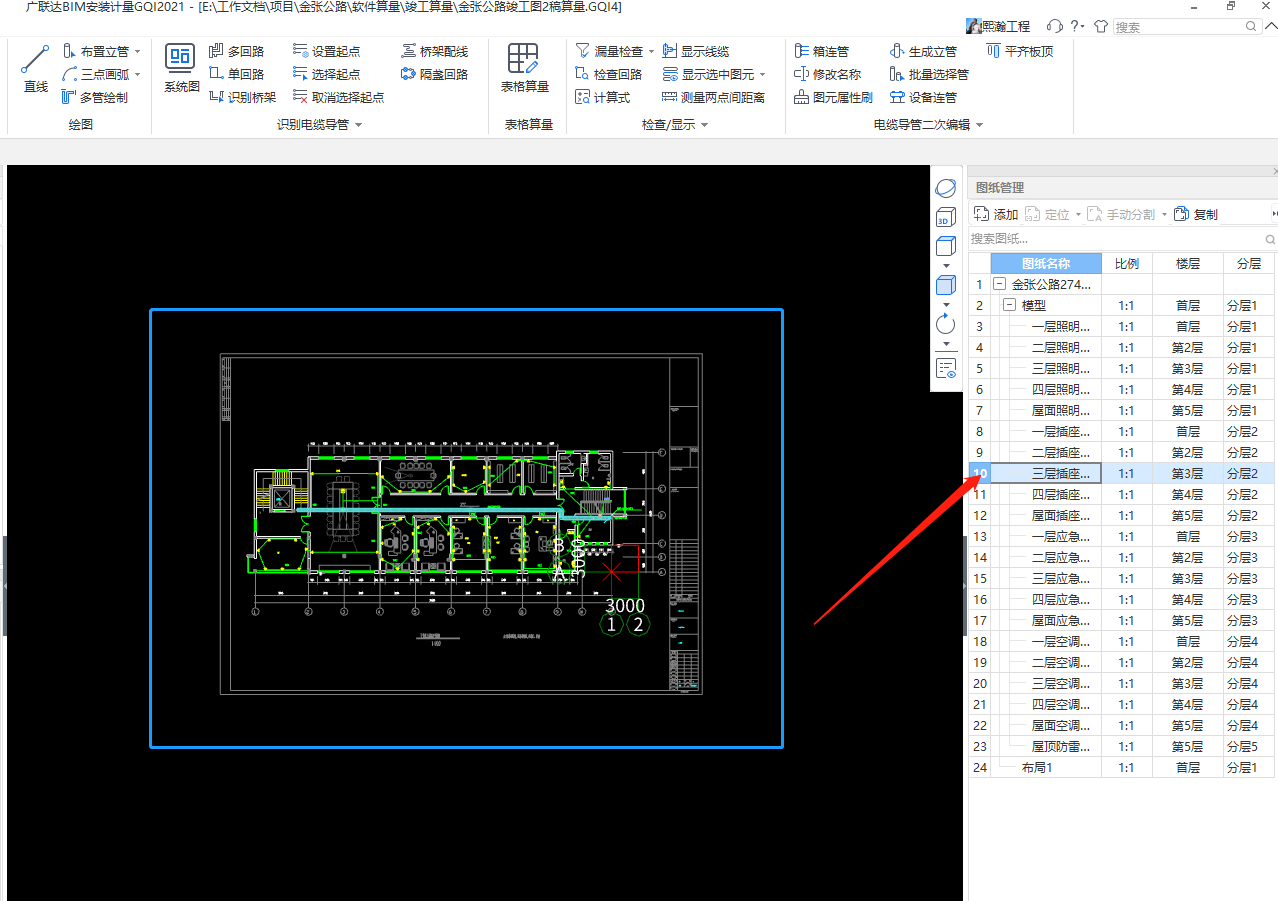Click 取消选择起点 to cancel start point
Viewport: 1278px width, 901px height.
click(x=338, y=97)
